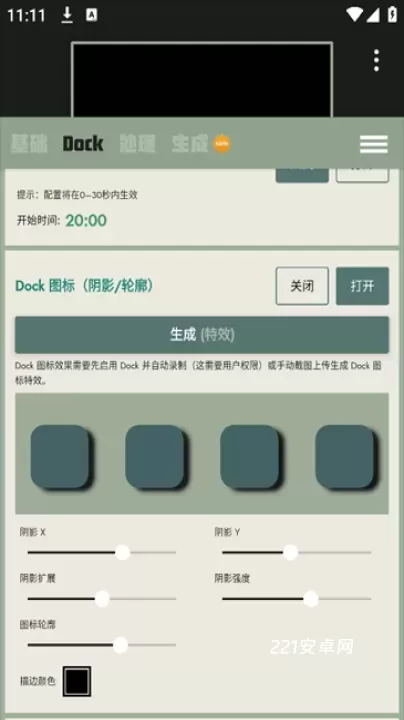Tap the black preview area at top
404x720 pixels.
(202, 80)
